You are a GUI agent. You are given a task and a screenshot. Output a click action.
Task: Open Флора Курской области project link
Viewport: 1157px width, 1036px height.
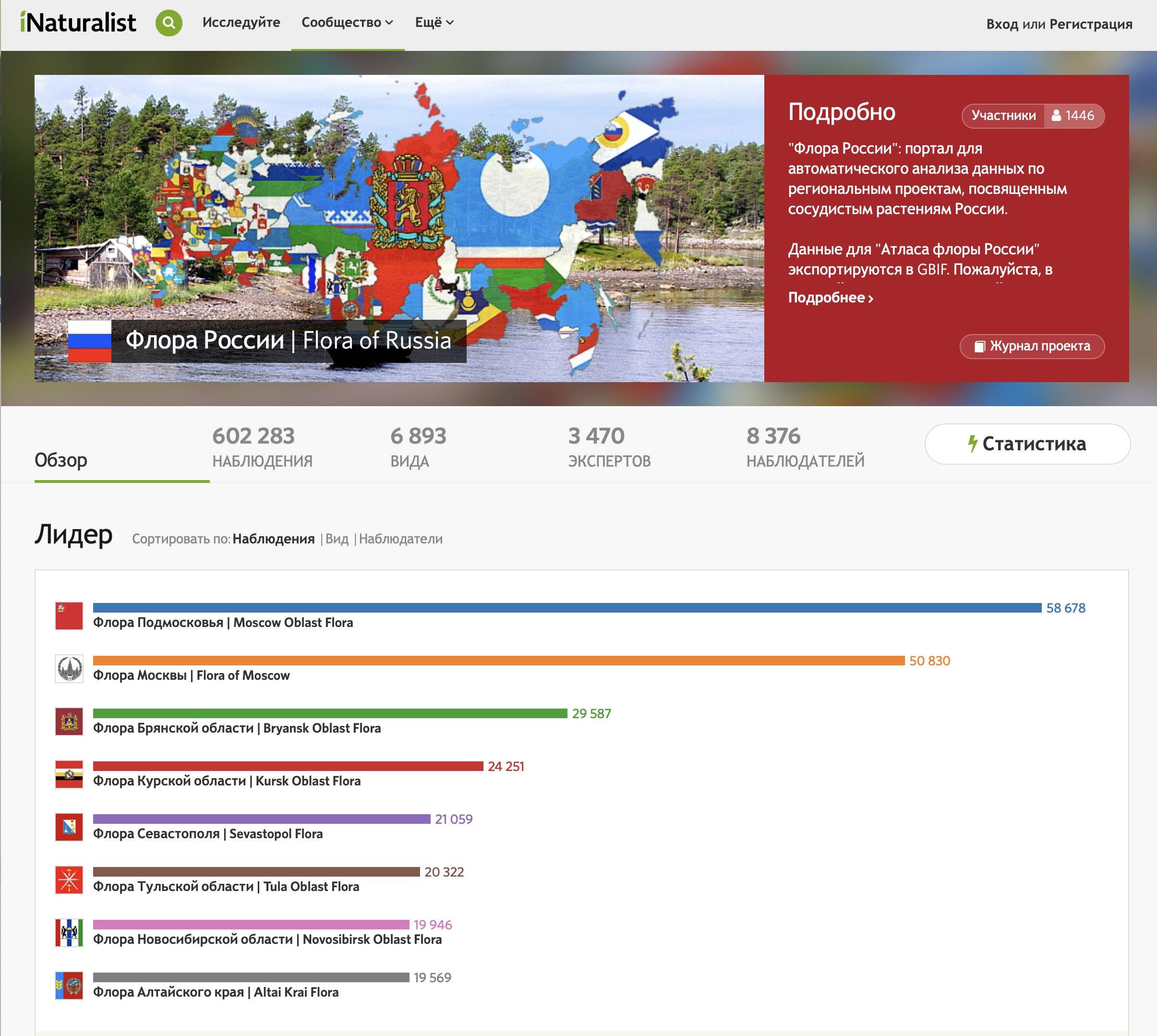point(227,781)
